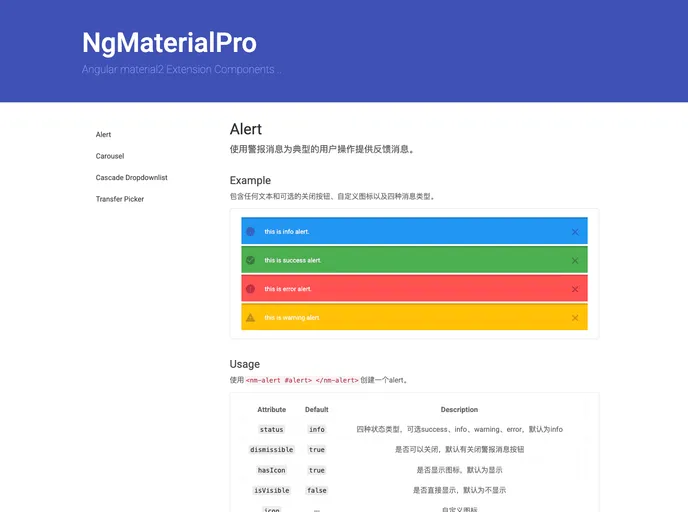The image size is (688, 512).
Task: Click the 'this is success alert.' text
Action: [293, 260]
